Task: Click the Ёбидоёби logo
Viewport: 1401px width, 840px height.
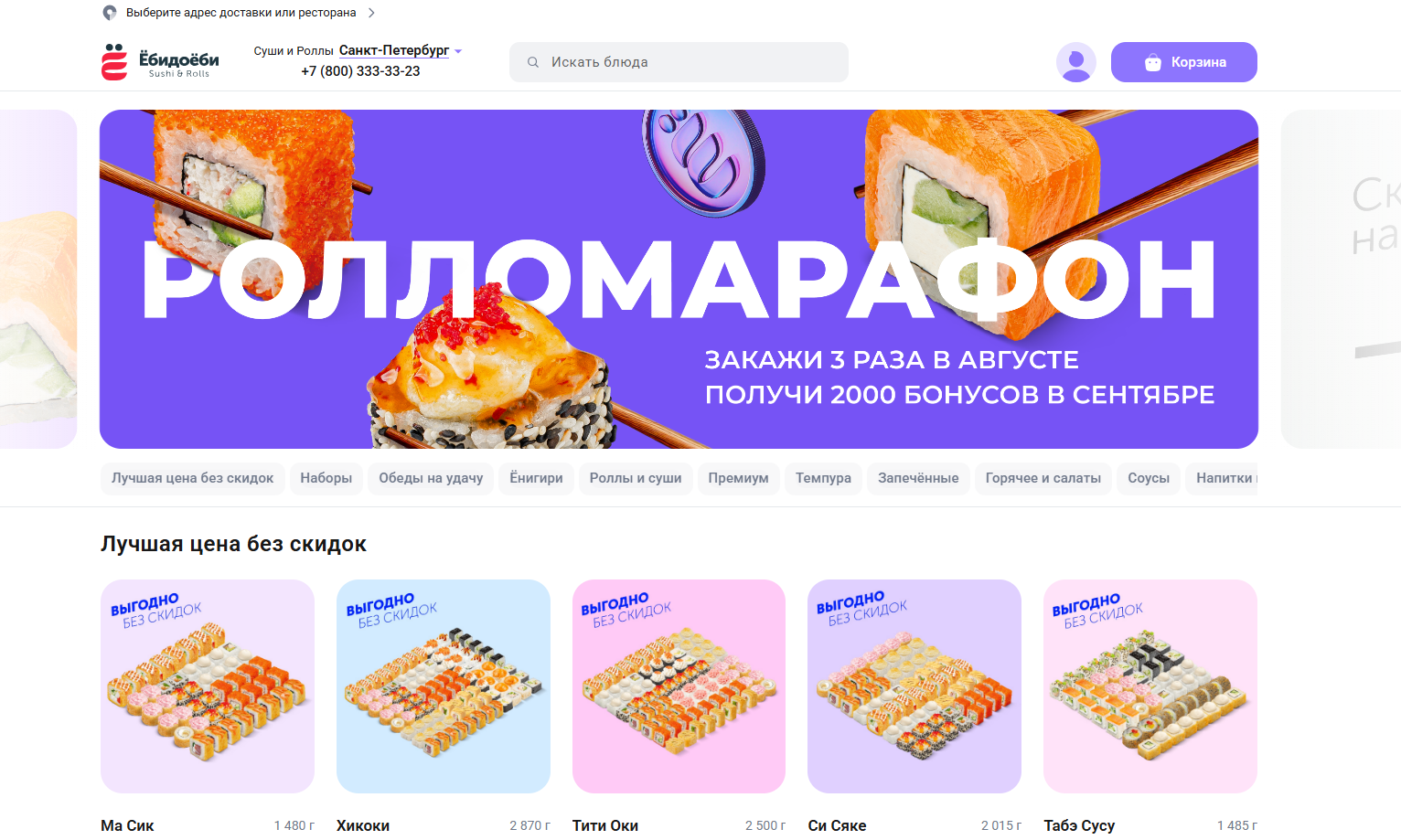Action: coord(160,62)
